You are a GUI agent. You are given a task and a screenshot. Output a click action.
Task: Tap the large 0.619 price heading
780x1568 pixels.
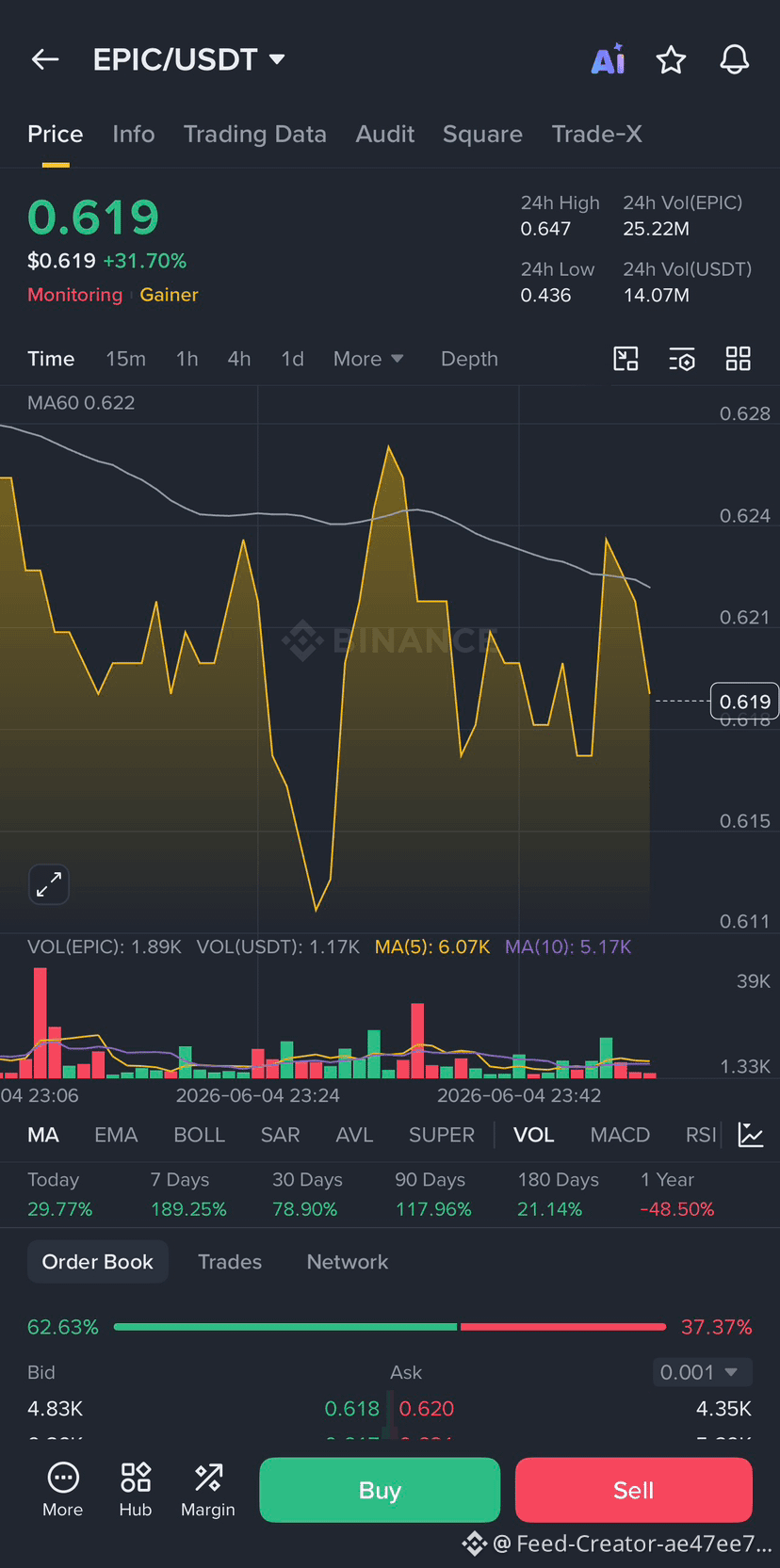(x=93, y=218)
